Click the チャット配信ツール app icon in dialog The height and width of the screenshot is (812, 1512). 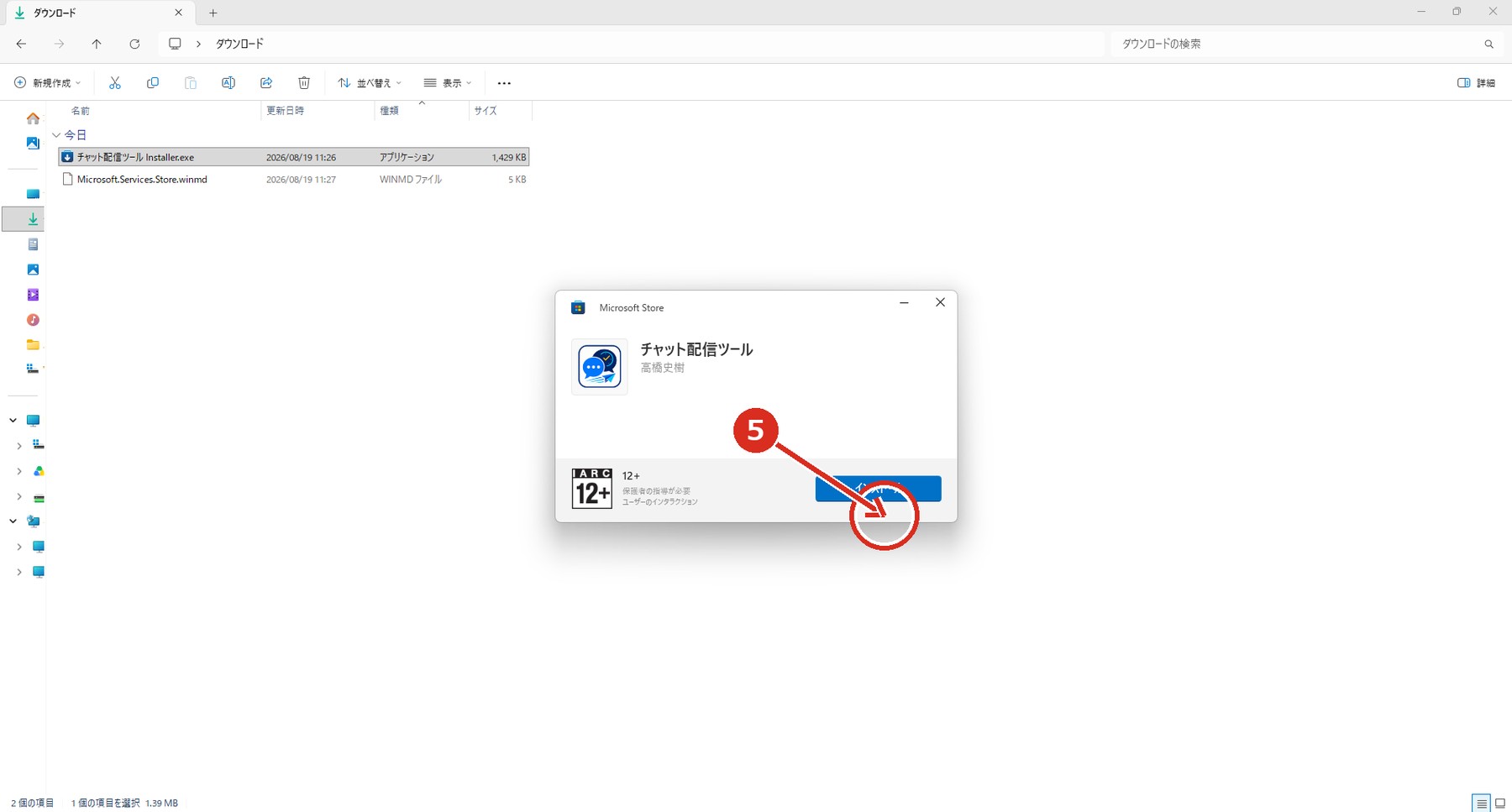coord(600,367)
